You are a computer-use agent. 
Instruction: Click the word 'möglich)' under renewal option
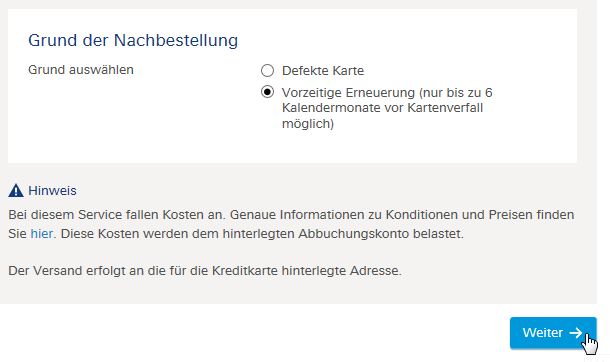(308, 124)
